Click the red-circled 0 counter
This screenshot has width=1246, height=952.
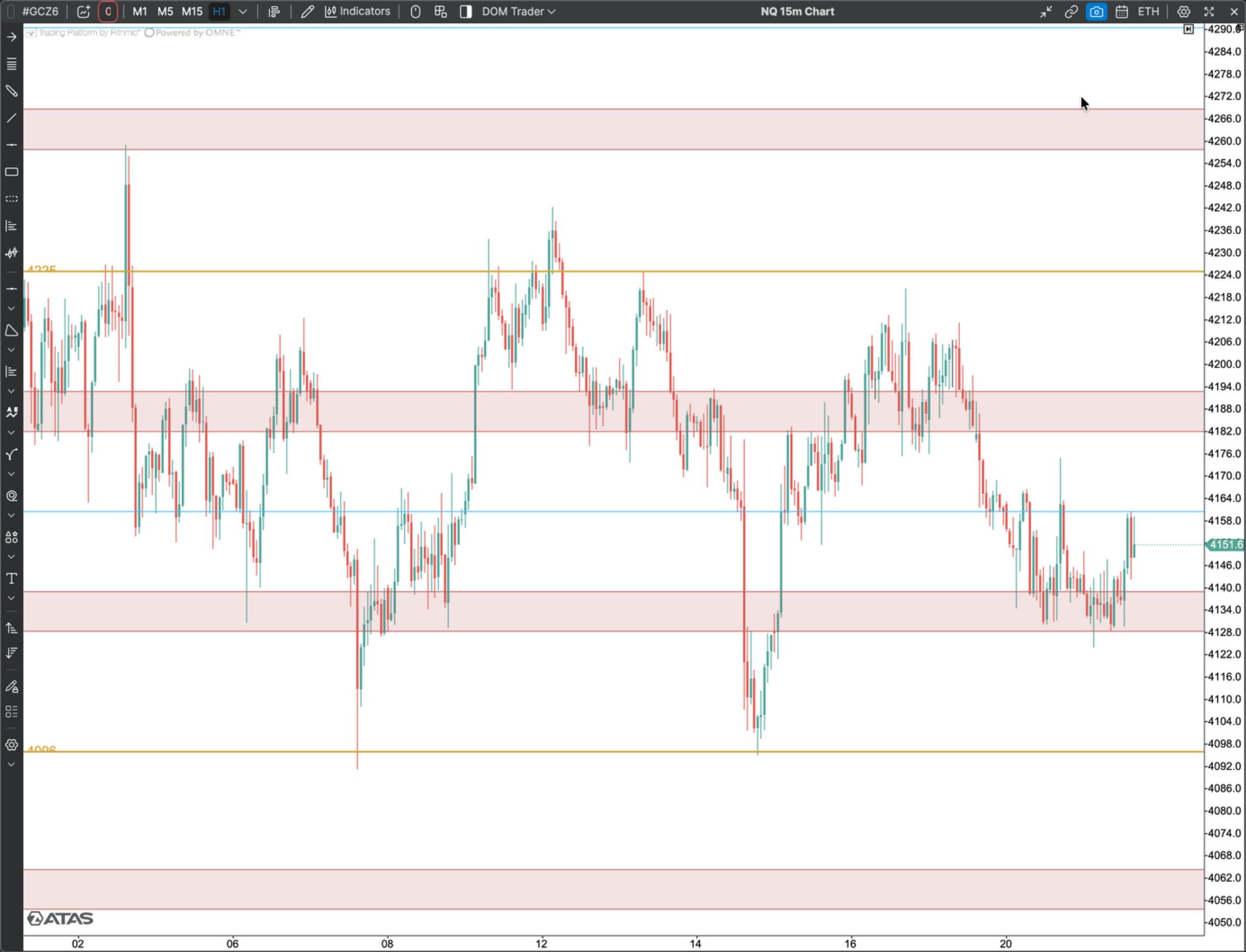point(108,12)
